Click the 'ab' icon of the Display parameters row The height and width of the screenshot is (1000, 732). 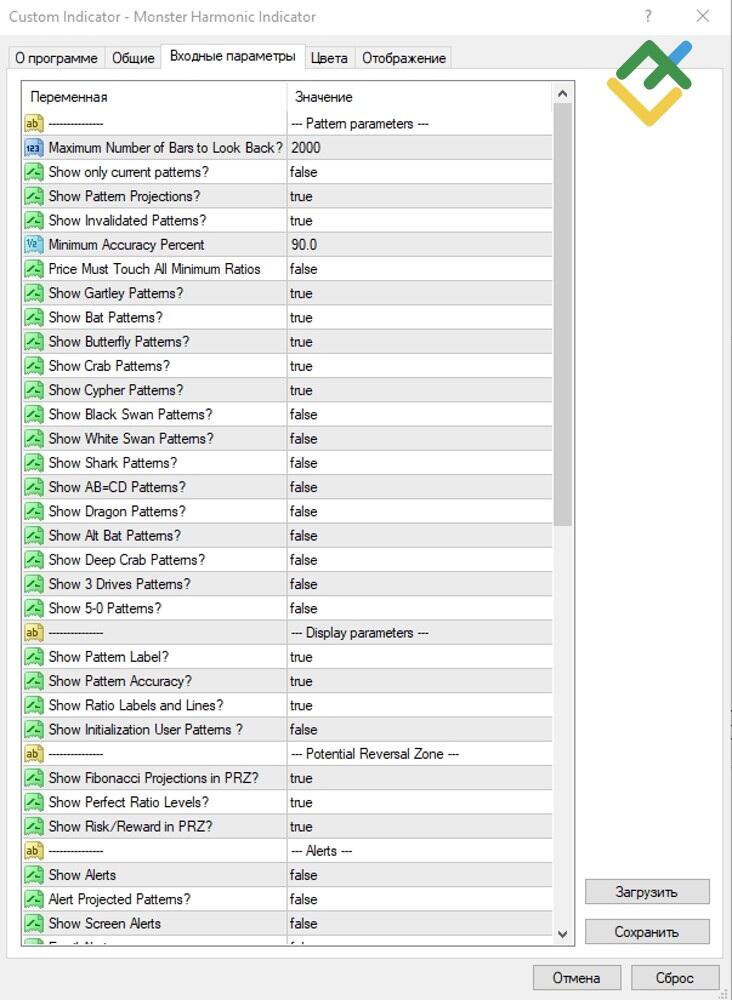(33, 633)
